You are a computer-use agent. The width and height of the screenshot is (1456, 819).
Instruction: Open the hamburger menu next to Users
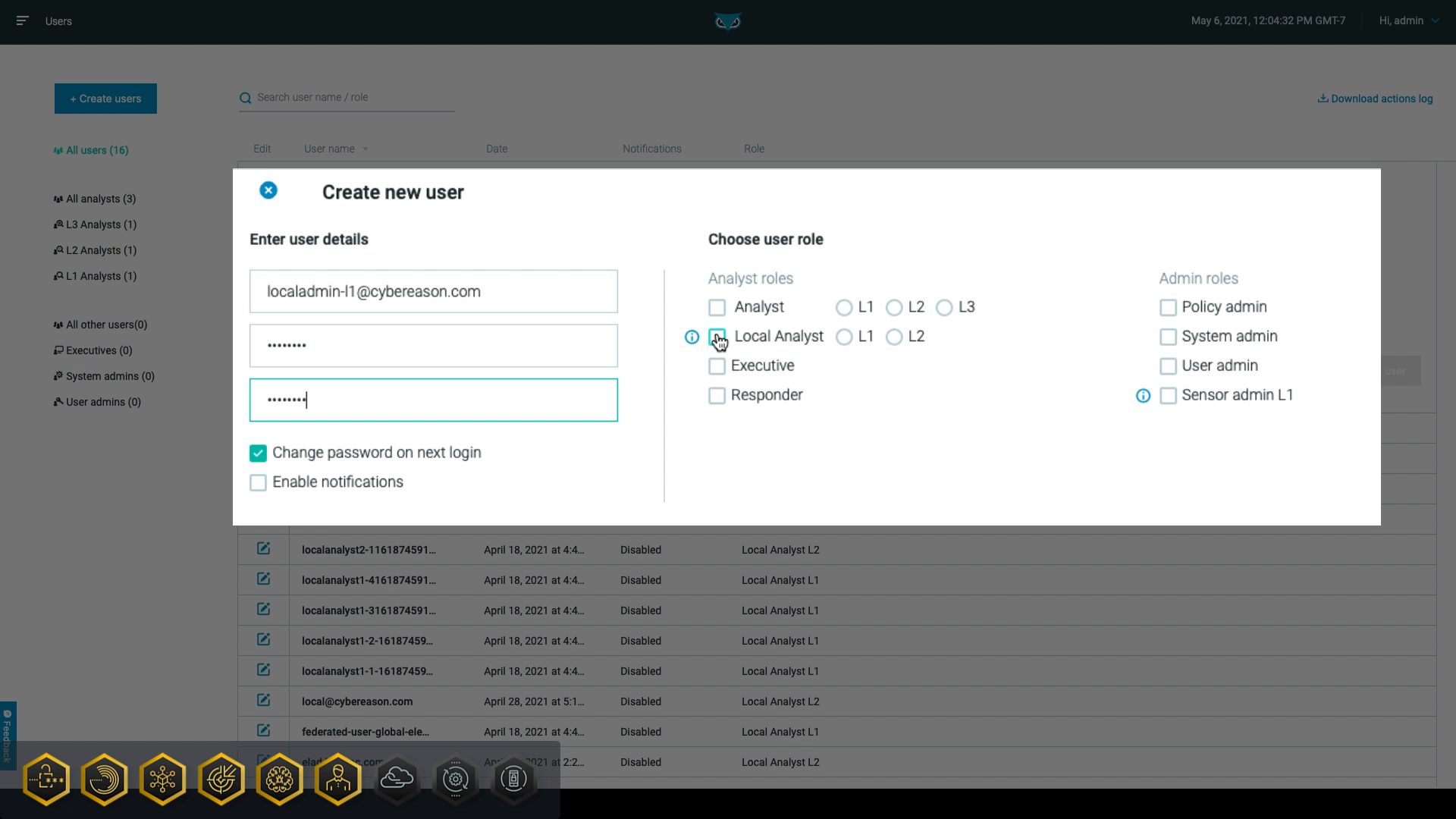23,20
